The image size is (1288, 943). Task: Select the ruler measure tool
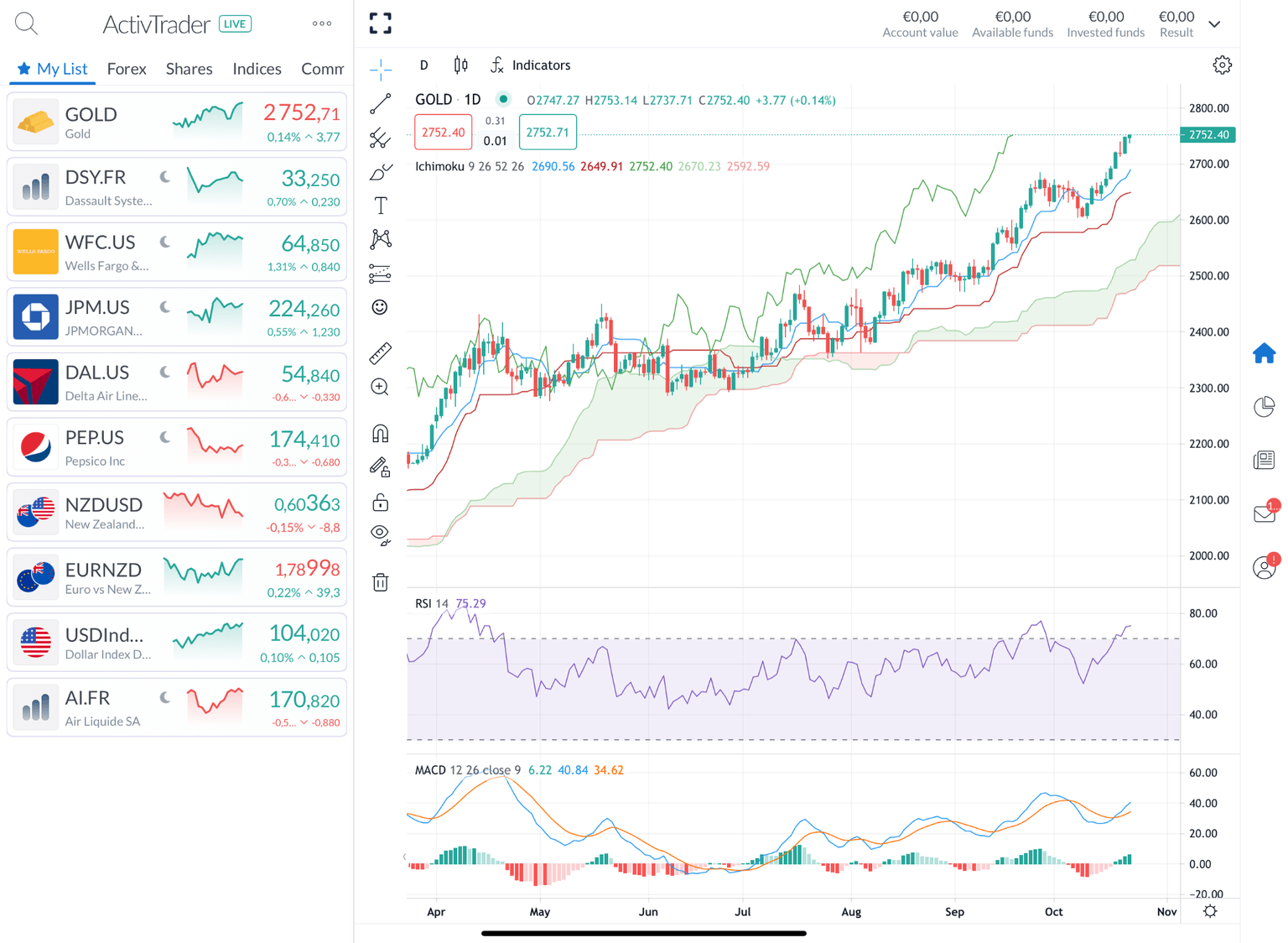381,353
